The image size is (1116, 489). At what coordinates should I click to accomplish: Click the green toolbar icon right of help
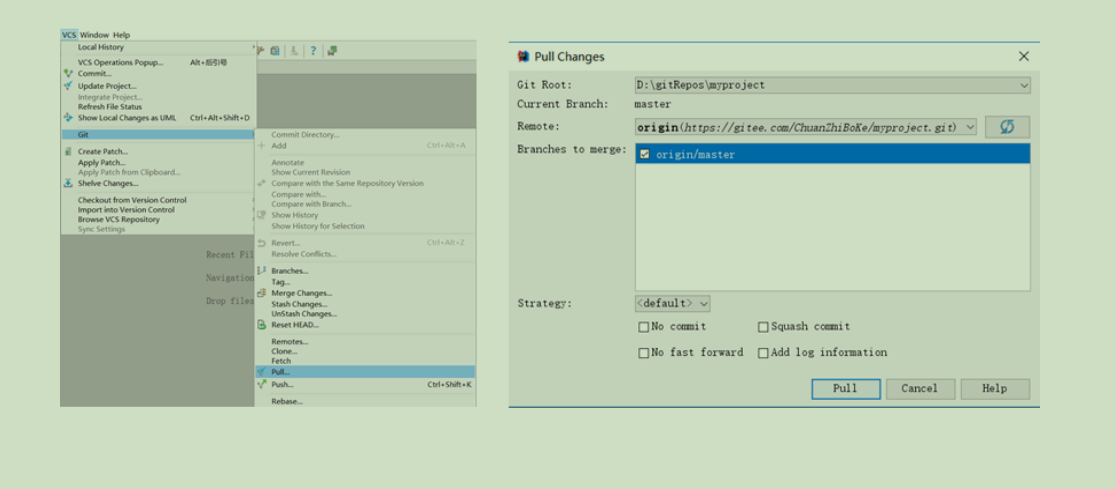point(332,51)
